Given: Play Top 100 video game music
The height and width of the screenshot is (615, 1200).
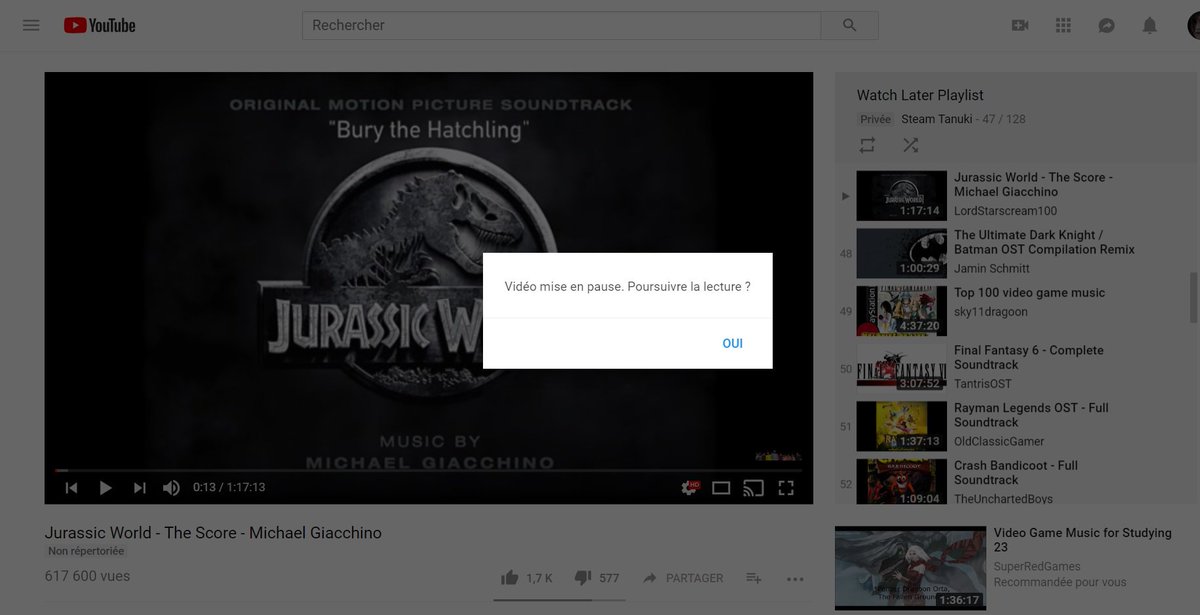Looking at the screenshot, I should [x=1030, y=293].
